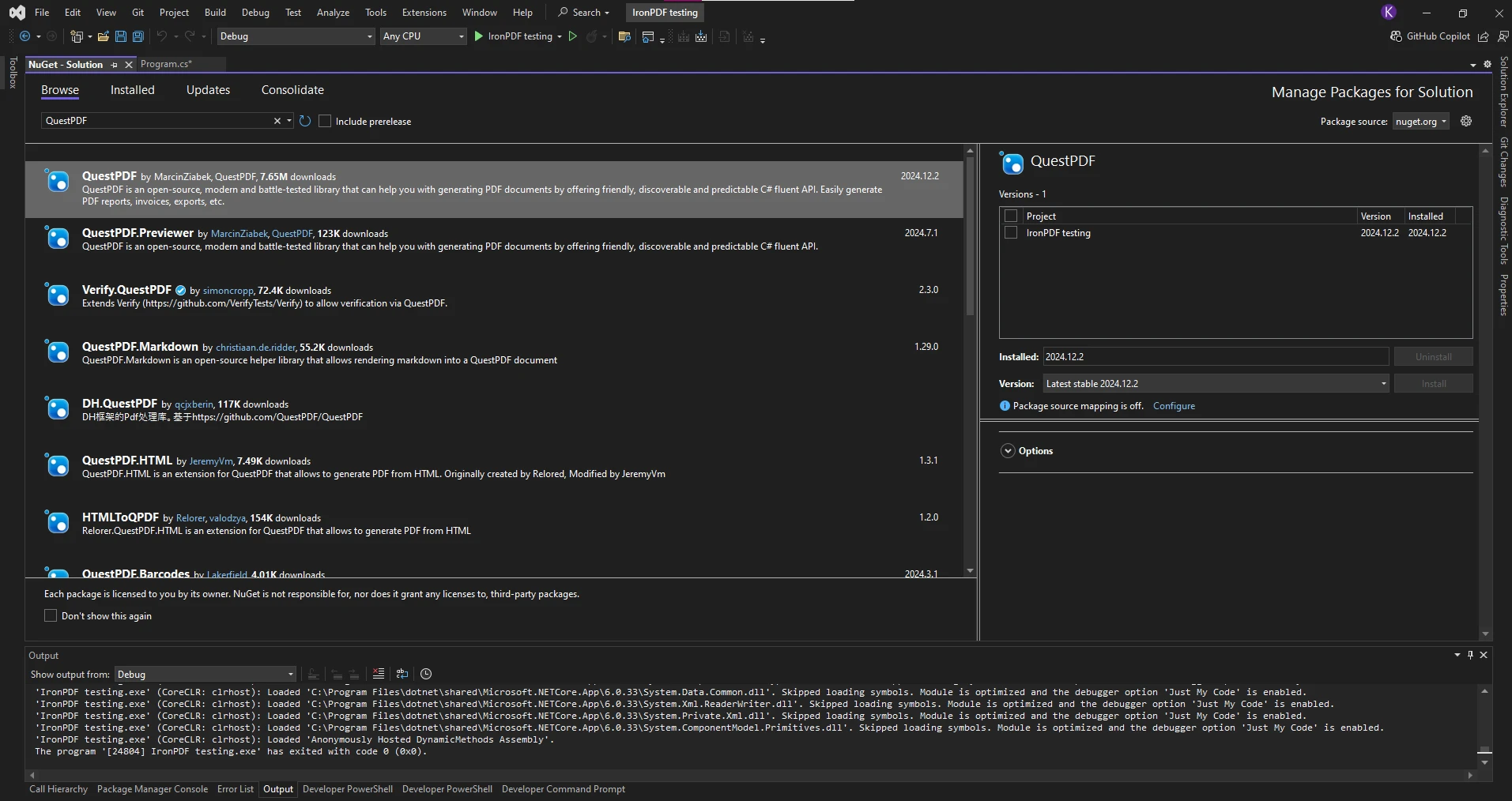Click the QuestPDF search input field
The image size is (1512, 801).
tap(158, 121)
